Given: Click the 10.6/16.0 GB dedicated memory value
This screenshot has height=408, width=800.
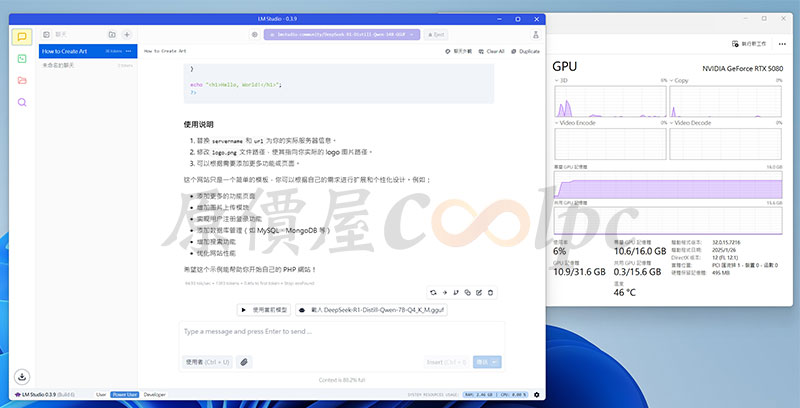Looking at the screenshot, I should (x=640, y=251).
